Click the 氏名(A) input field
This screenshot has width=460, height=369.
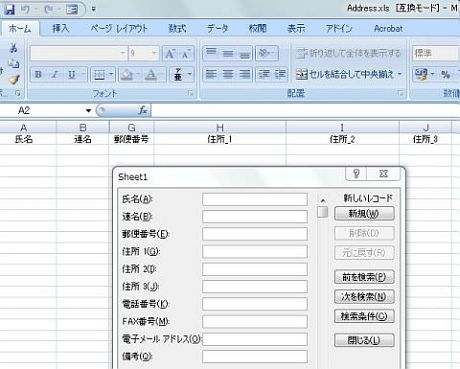click(x=255, y=199)
